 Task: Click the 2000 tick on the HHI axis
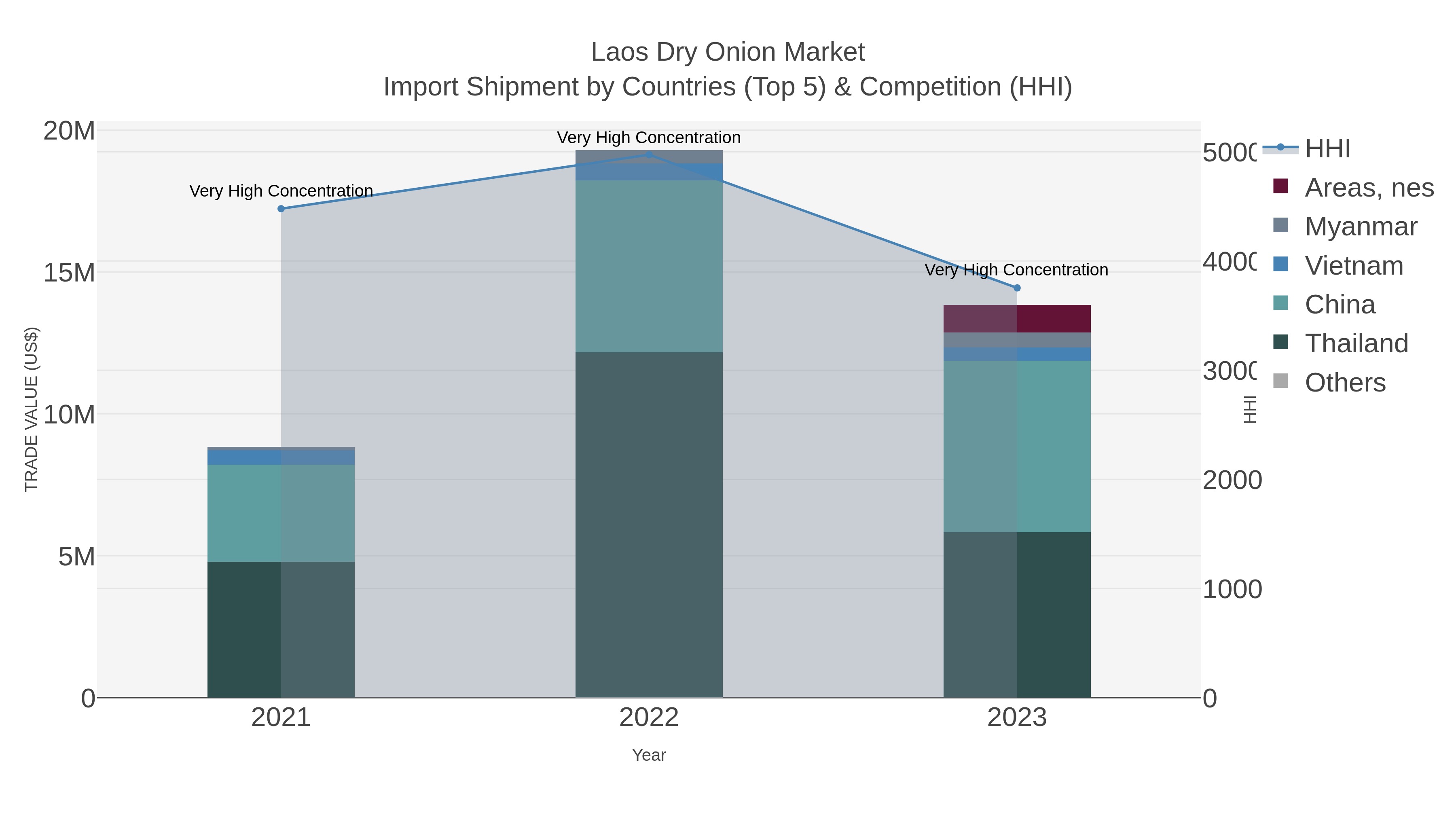click(1232, 480)
